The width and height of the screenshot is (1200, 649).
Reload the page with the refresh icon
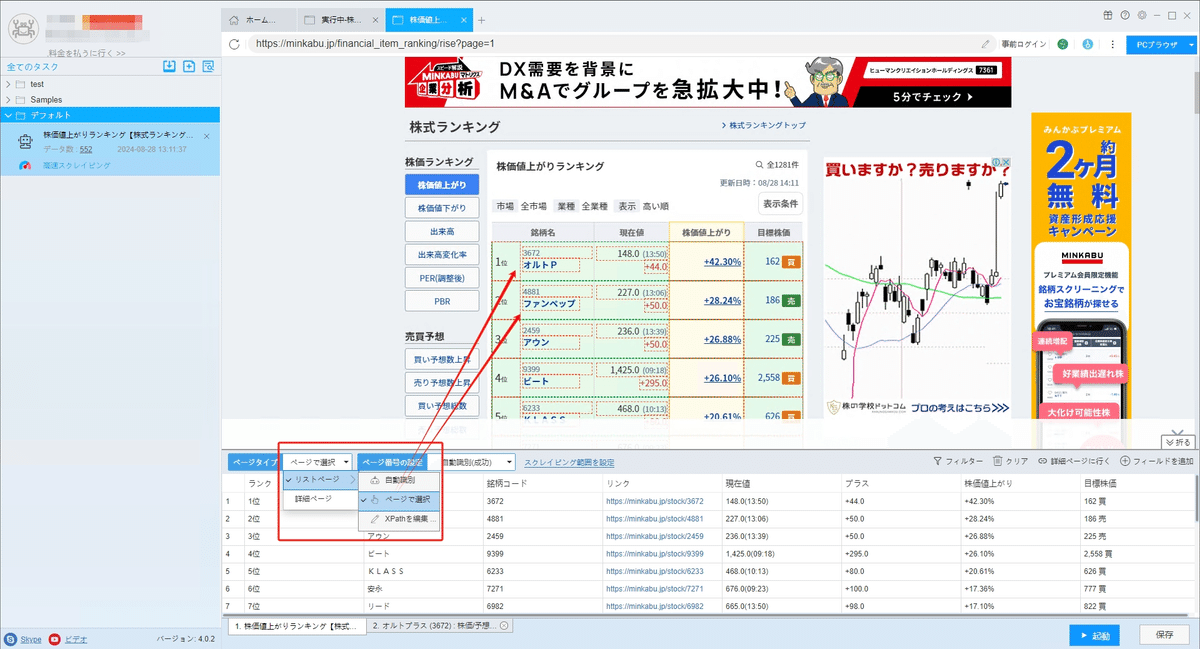(234, 44)
